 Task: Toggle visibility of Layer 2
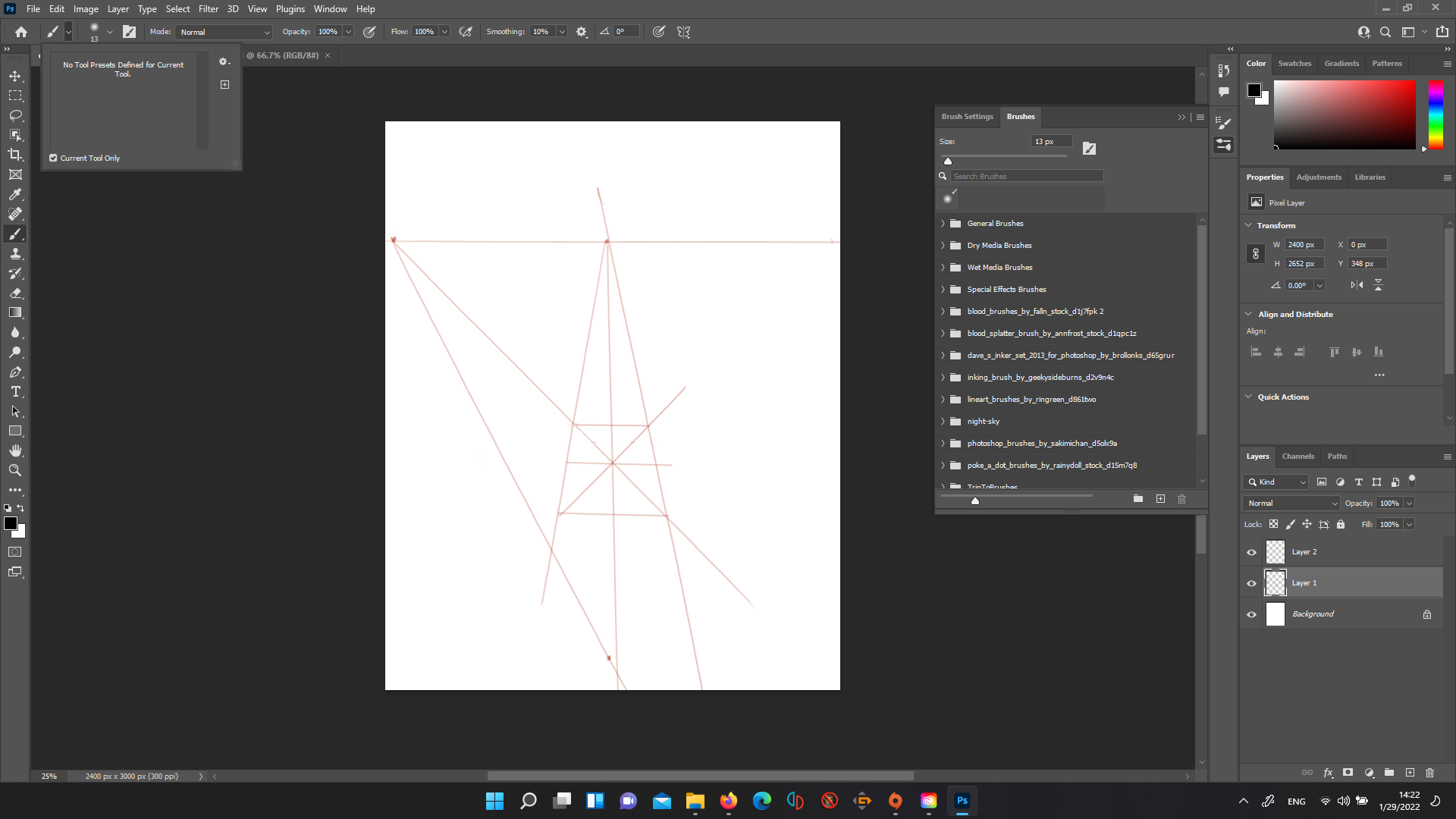[x=1251, y=552]
